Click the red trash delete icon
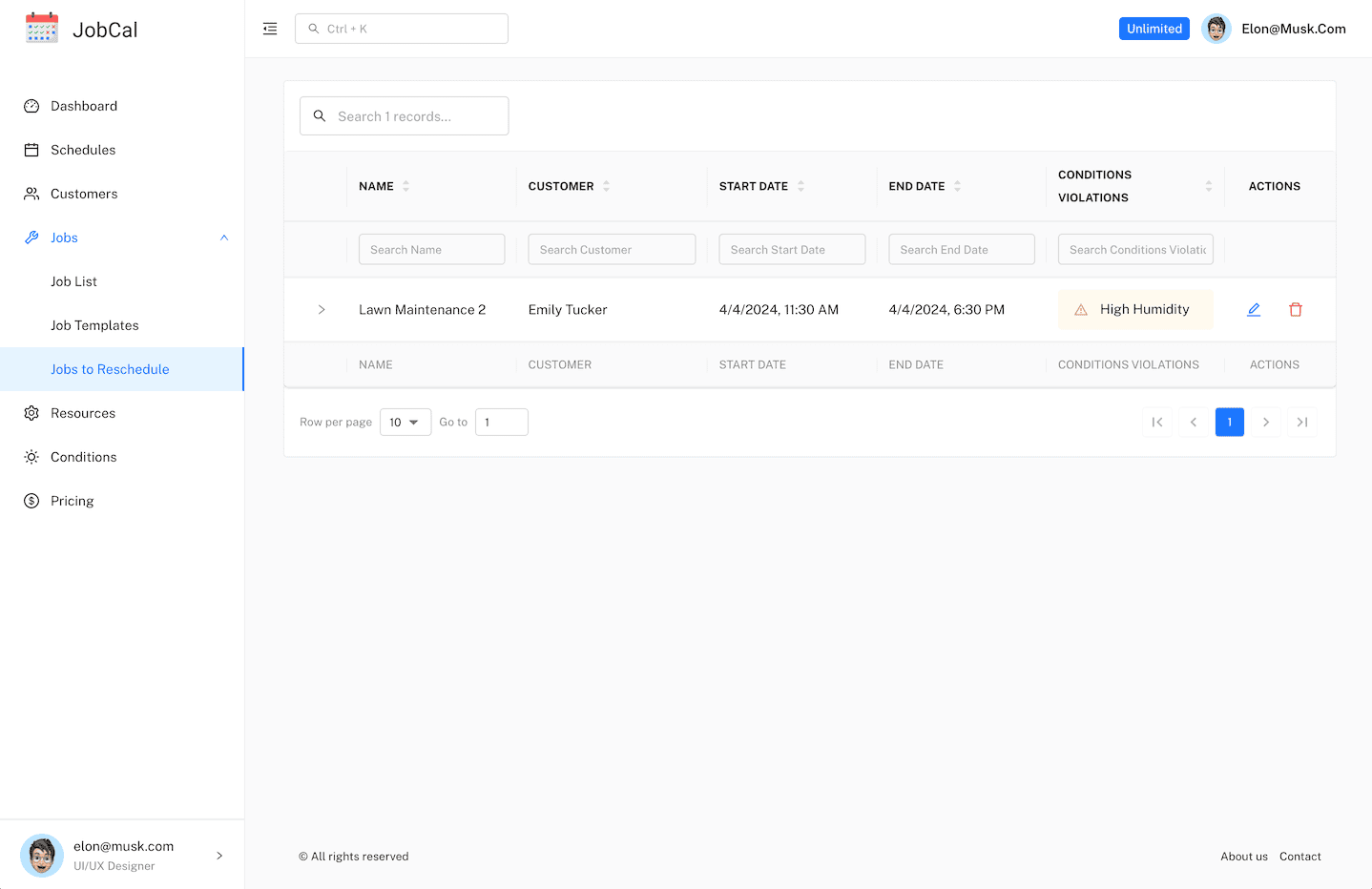The image size is (1372, 889). click(x=1296, y=309)
